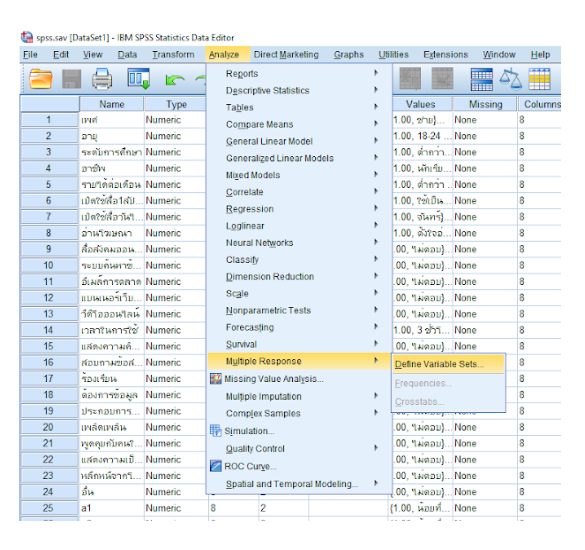
Task: Click the green Undo arrow icon
Action: click(175, 79)
